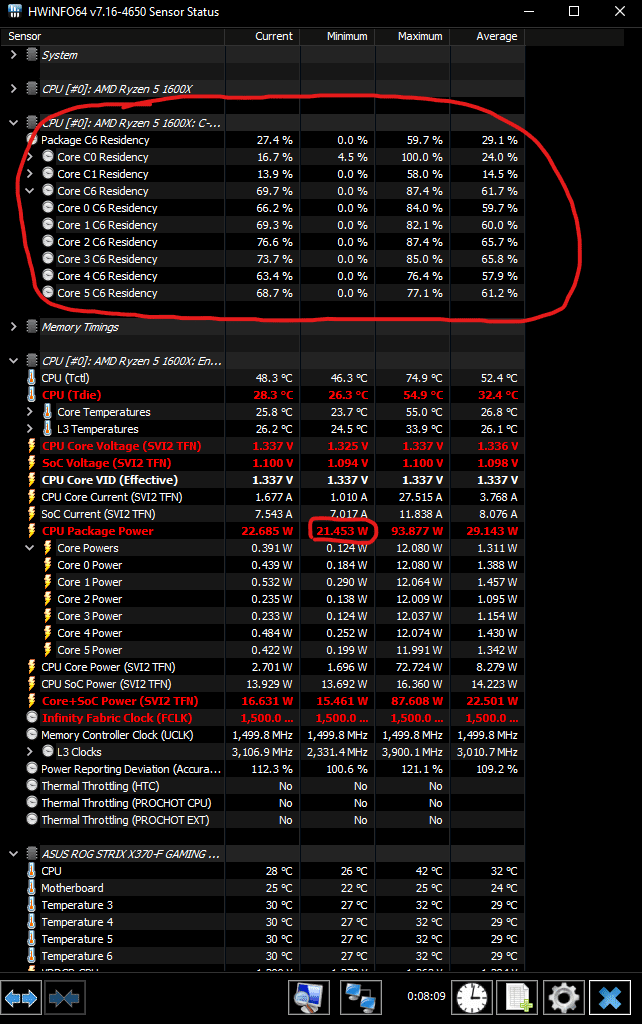Expand the System sensor group
The image size is (642, 1024).
point(13,55)
